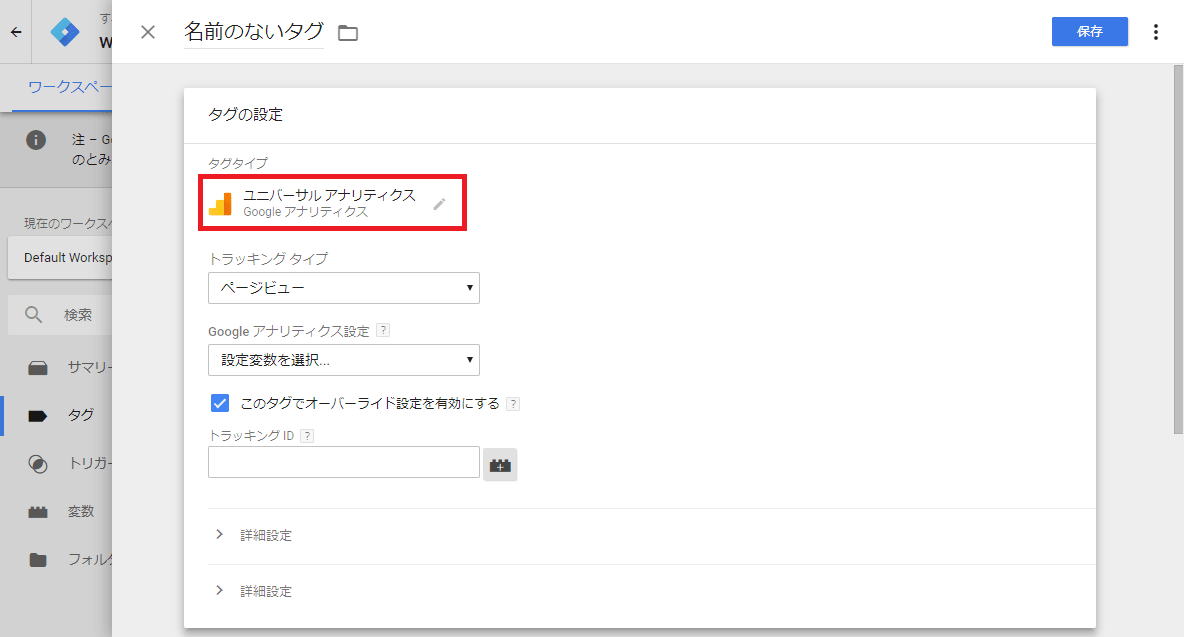Click the ユニバーサル アナリティクス tag type text
The image size is (1184, 637).
coord(329,195)
